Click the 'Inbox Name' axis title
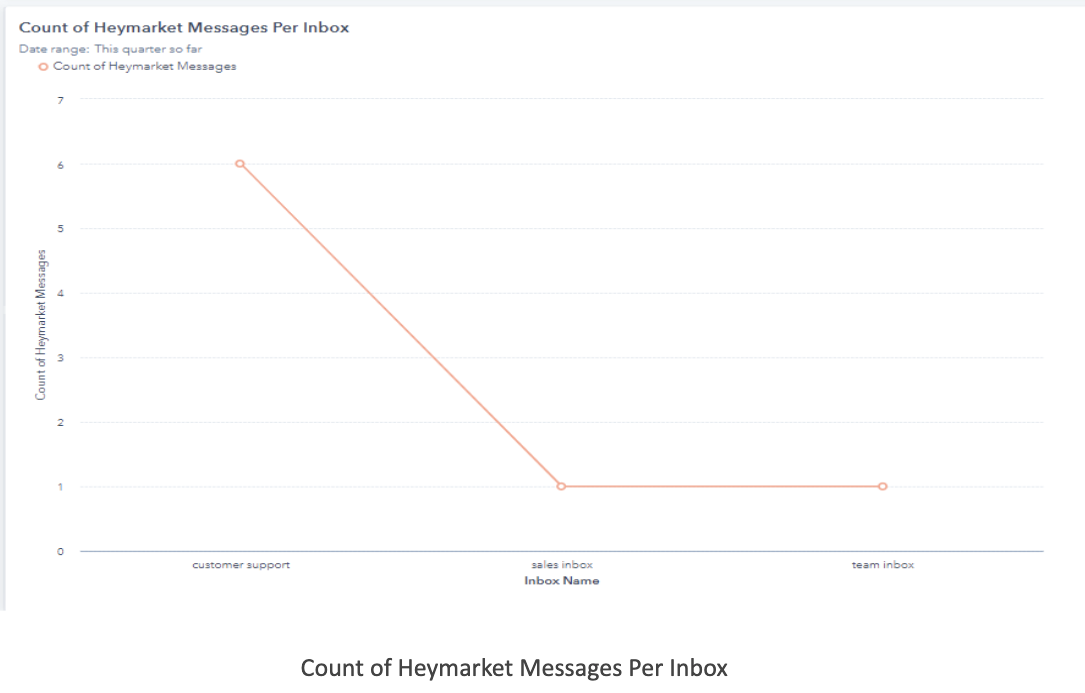This screenshot has height=693, width=1085. coord(562,581)
